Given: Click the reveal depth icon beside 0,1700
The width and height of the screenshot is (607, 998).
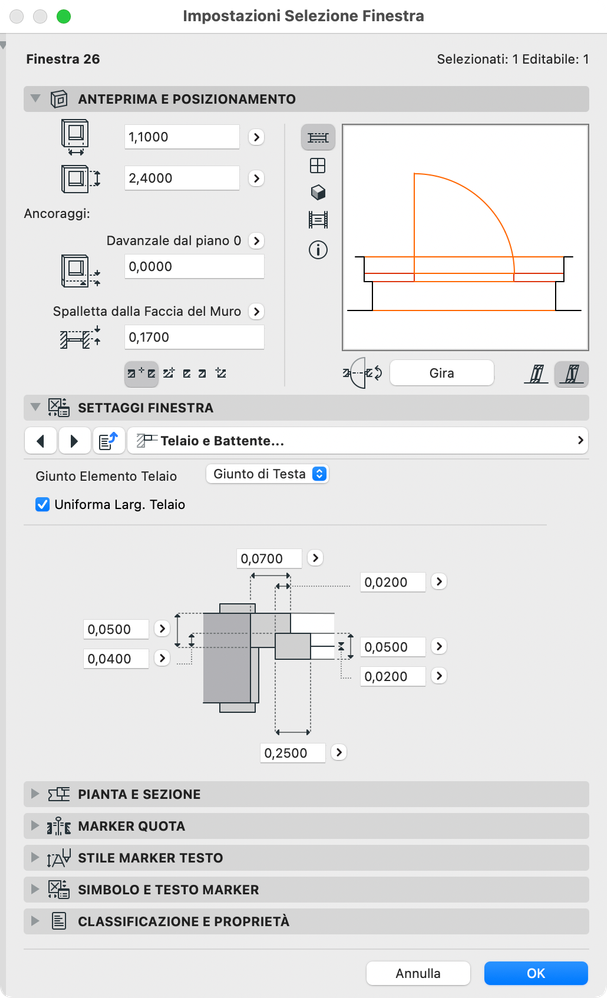Looking at the screenshot, I should 80,337.
